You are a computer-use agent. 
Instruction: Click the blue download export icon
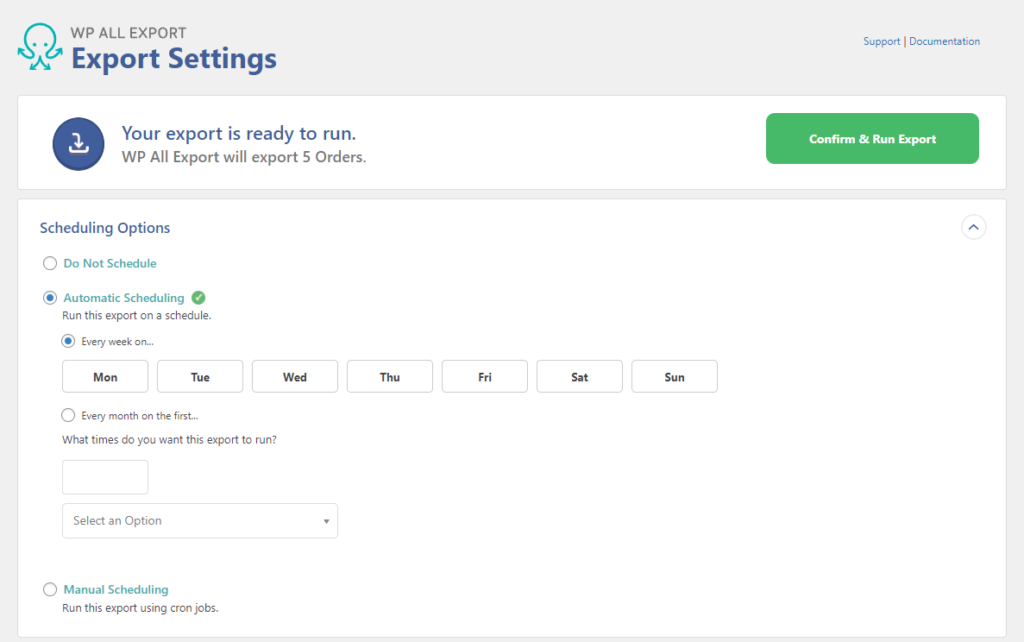pos(78,144)
